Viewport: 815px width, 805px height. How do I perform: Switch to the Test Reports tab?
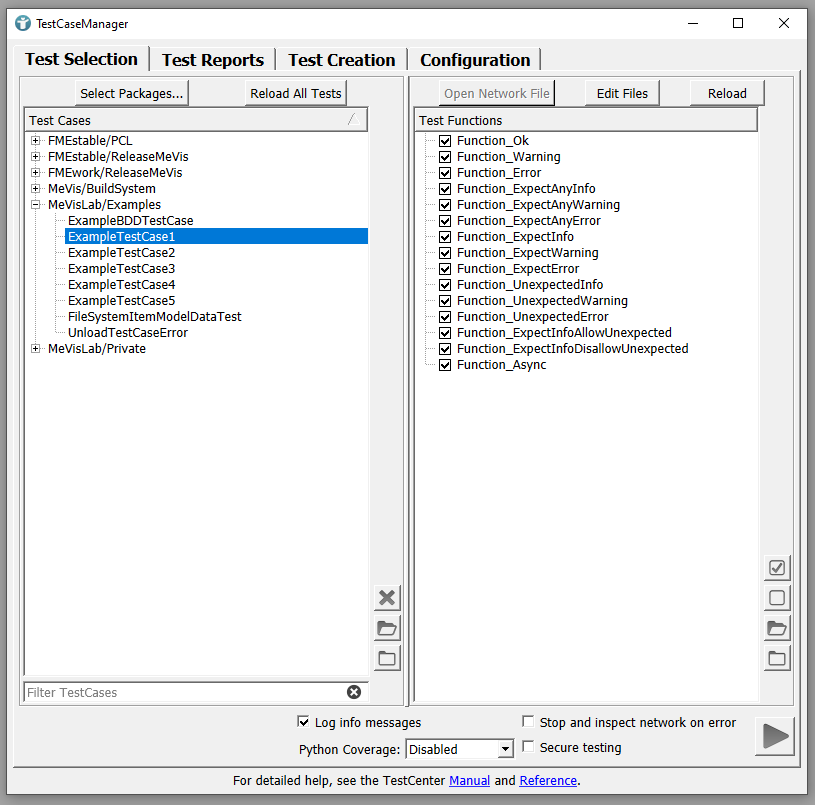point(212,60)
